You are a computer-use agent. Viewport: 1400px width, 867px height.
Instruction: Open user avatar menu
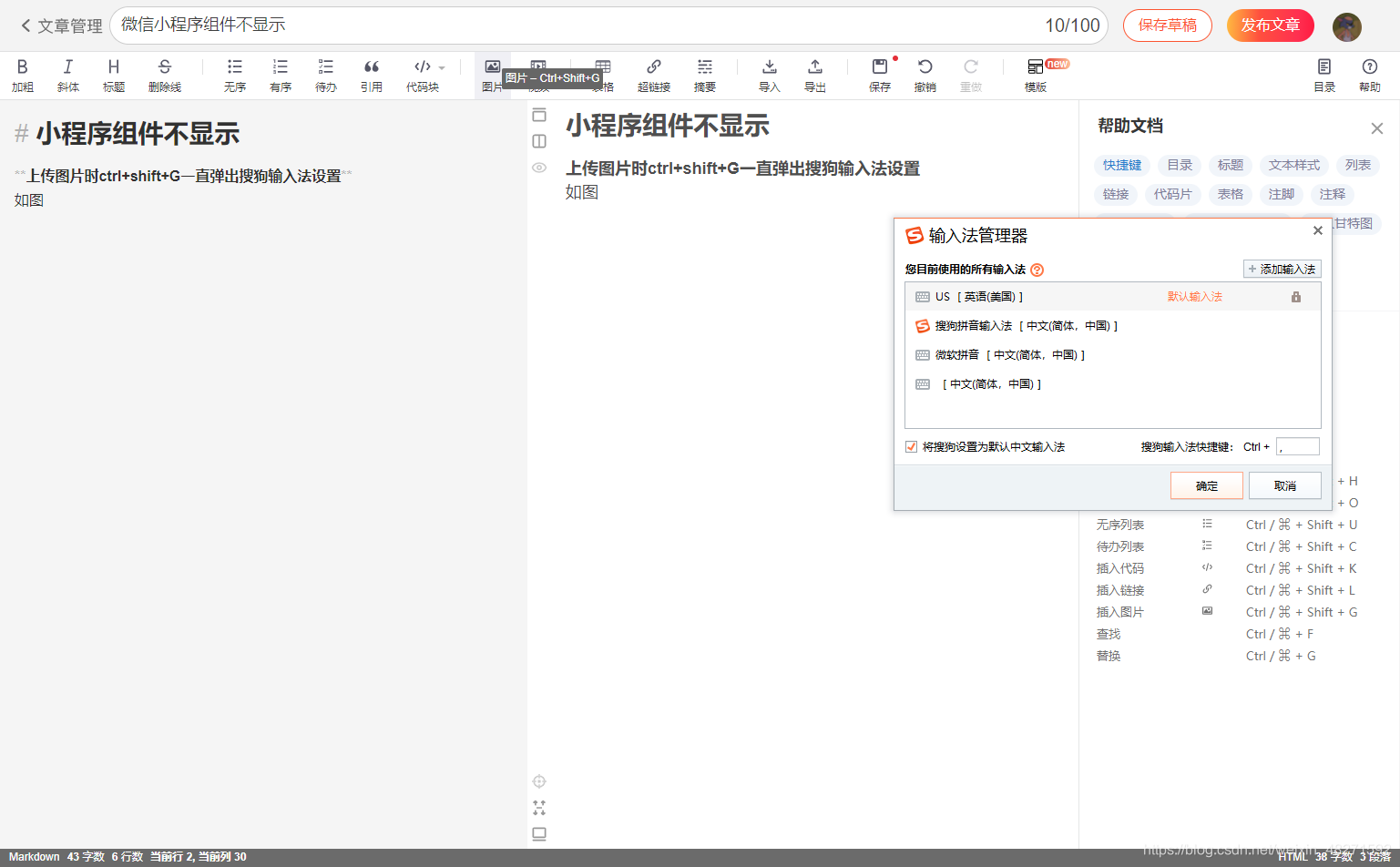1347,26
